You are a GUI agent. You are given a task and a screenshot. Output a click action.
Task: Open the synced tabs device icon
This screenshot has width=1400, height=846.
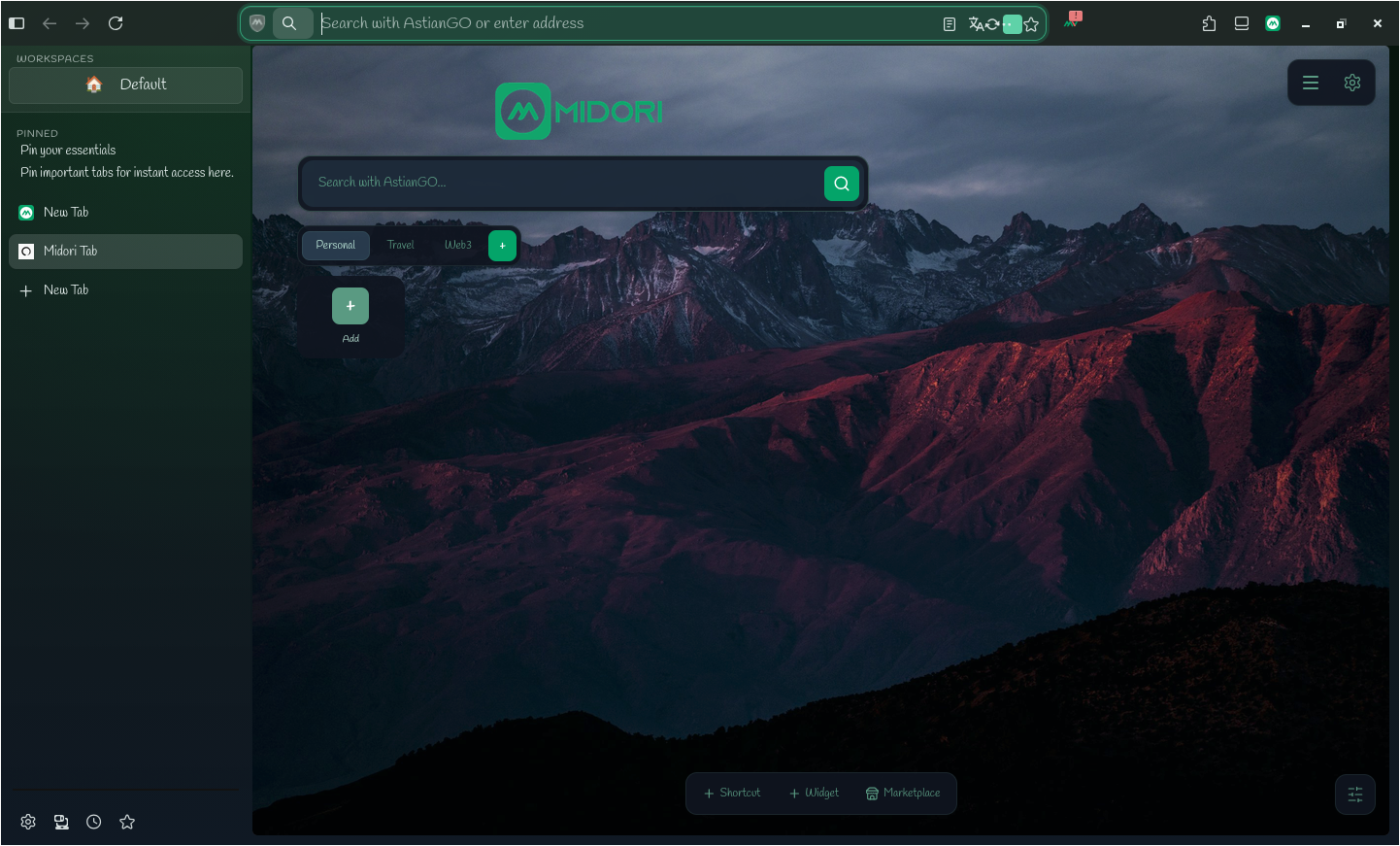[x=1242, y=23]
